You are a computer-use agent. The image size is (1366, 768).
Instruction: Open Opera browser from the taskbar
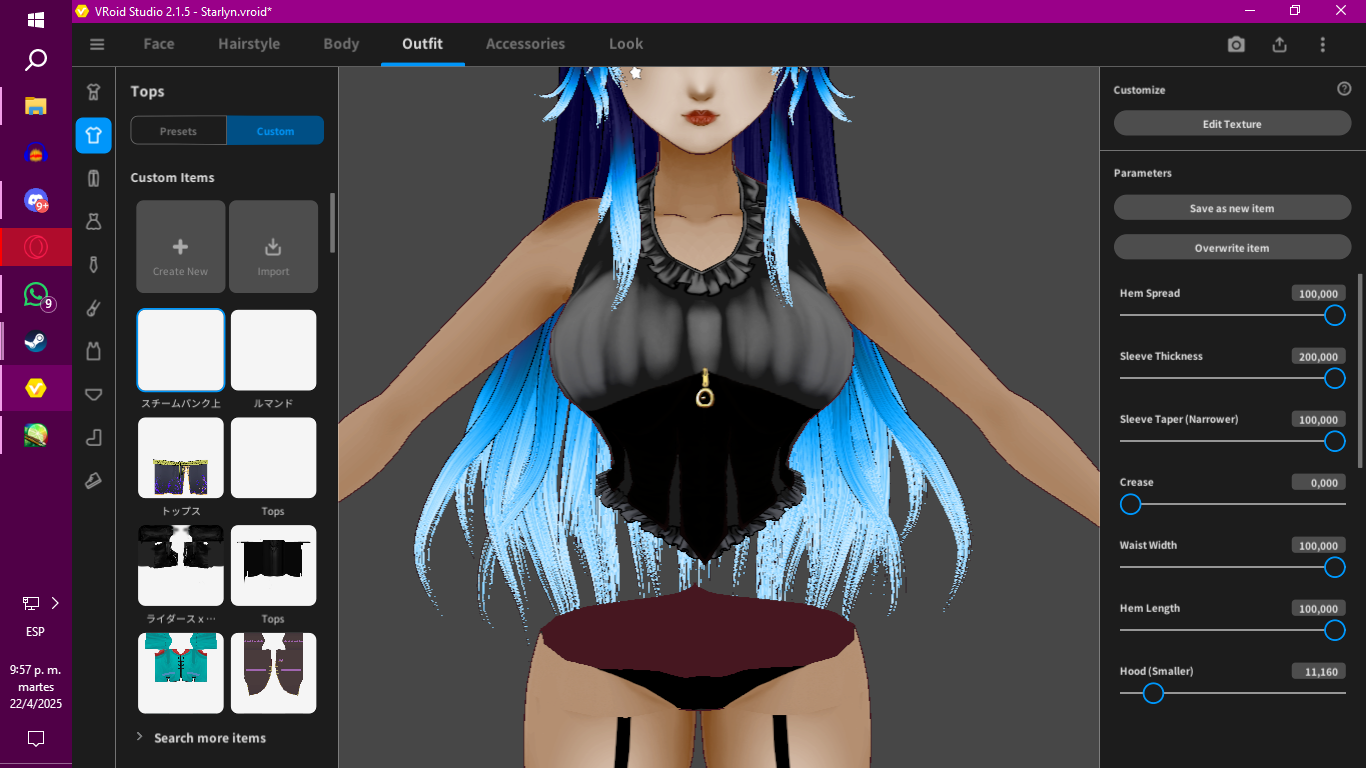[x=36, y=247]
